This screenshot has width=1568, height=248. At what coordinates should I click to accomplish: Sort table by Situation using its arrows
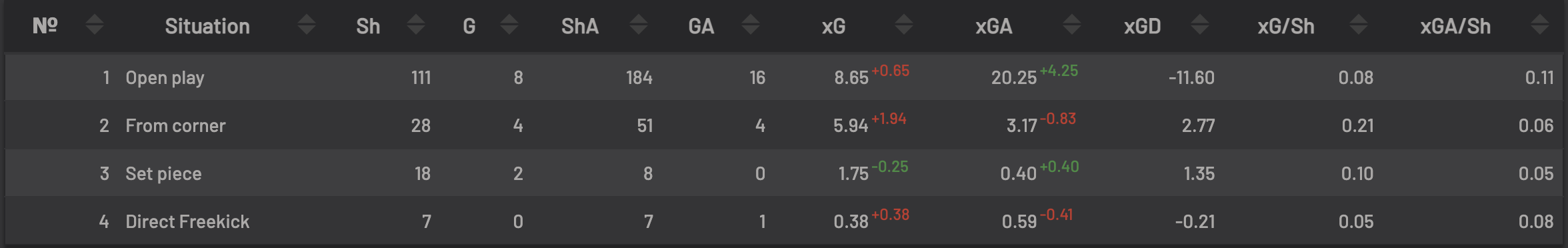(x=307, y=25)
